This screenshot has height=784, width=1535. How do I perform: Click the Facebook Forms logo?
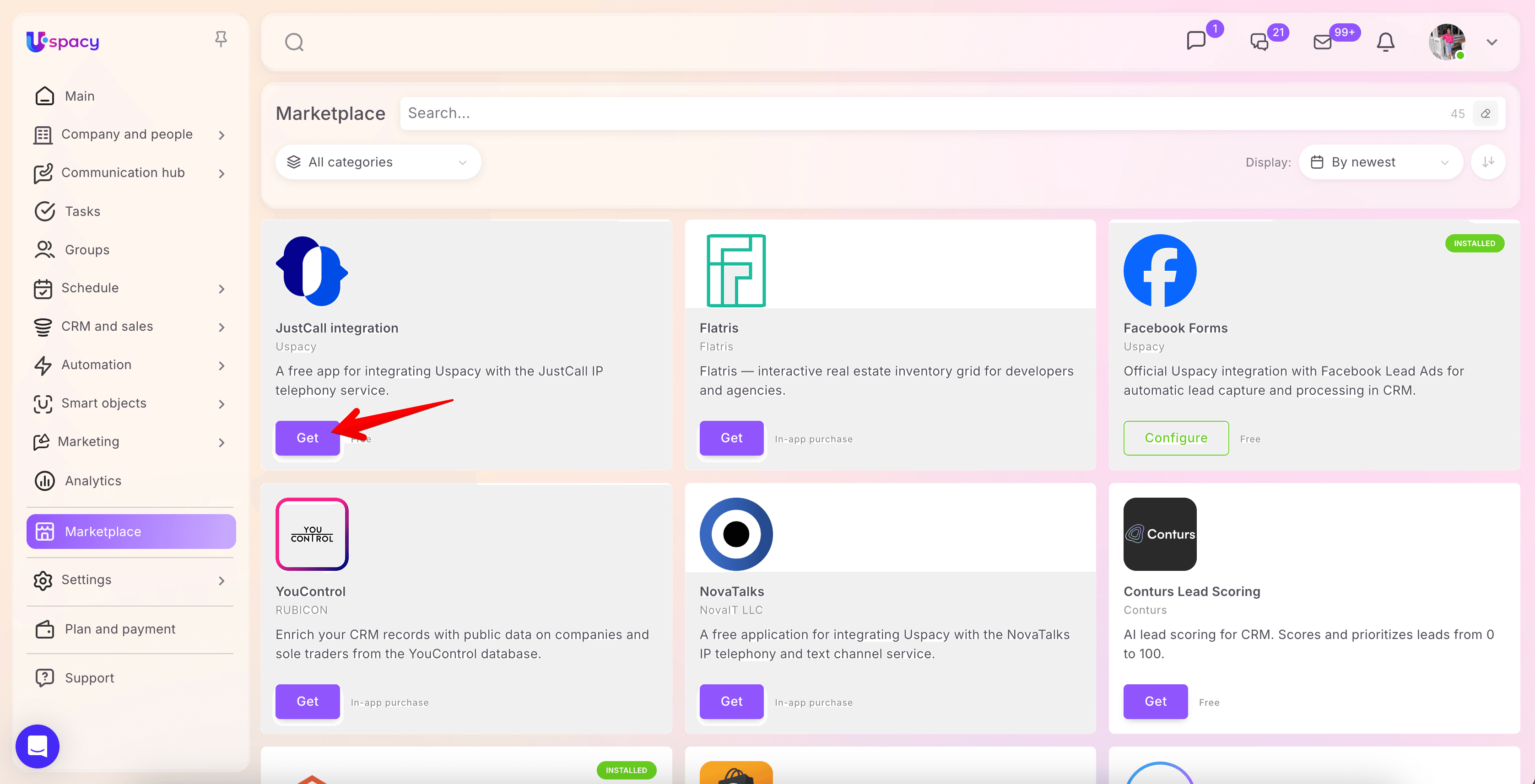tap(1160, 271)
